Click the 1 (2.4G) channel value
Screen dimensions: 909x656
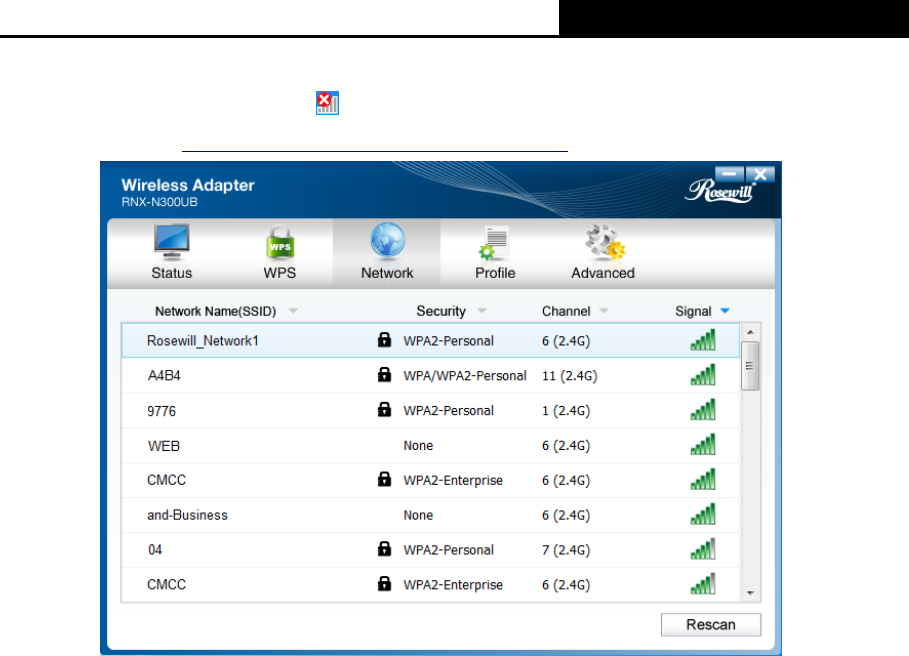click(x=566, y=410)
